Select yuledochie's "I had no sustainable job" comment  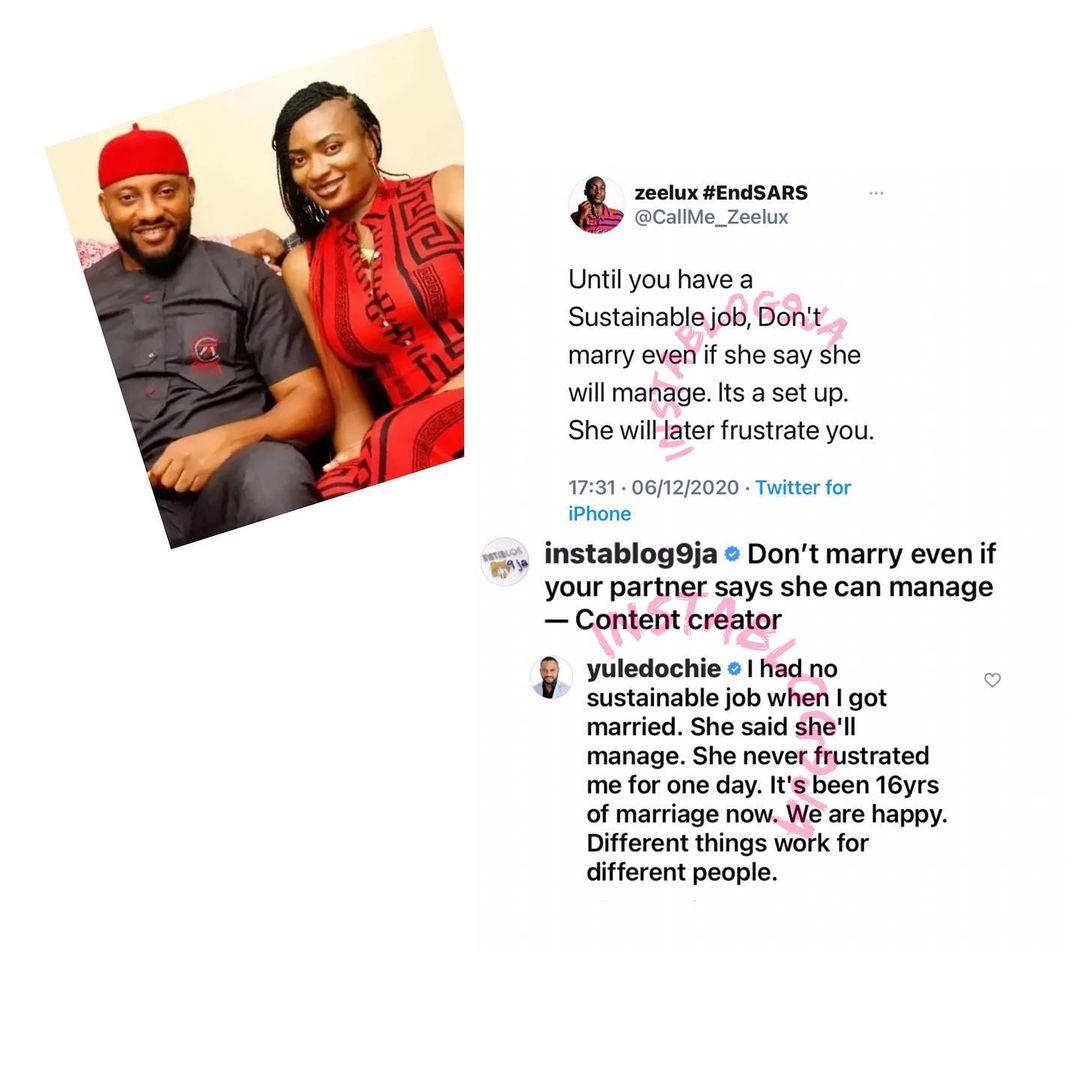point(767,770)
